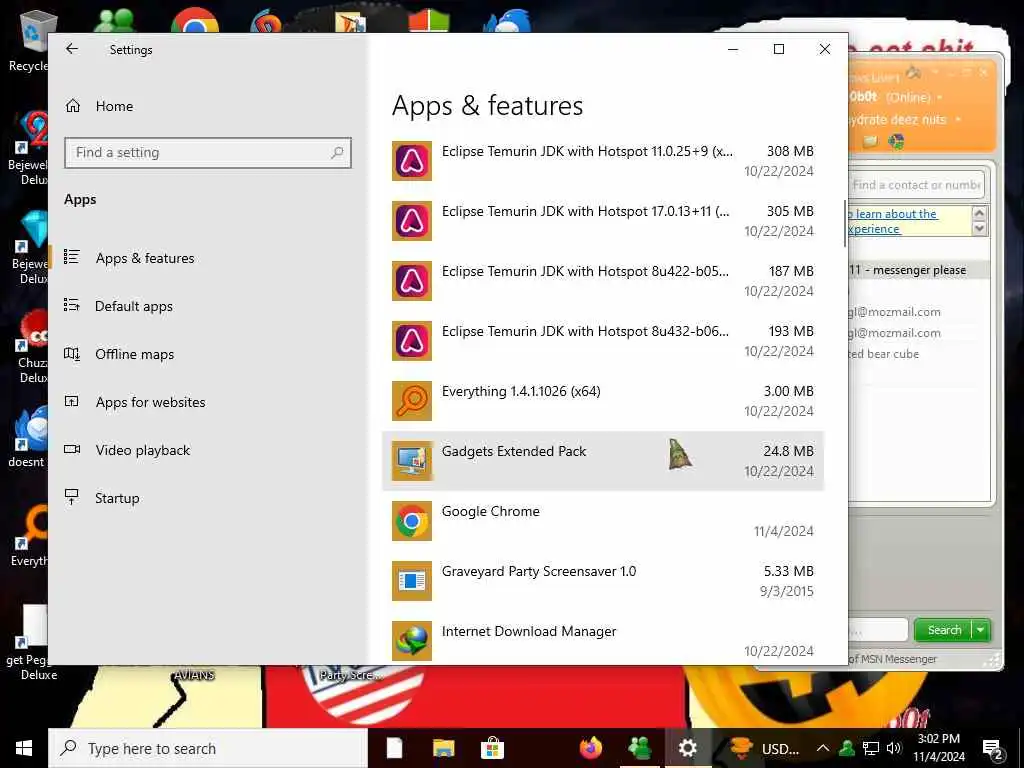Open Microsoft Store from the taskbar
This screenshot has width=1024, height=768.
[x=492, y=748]
